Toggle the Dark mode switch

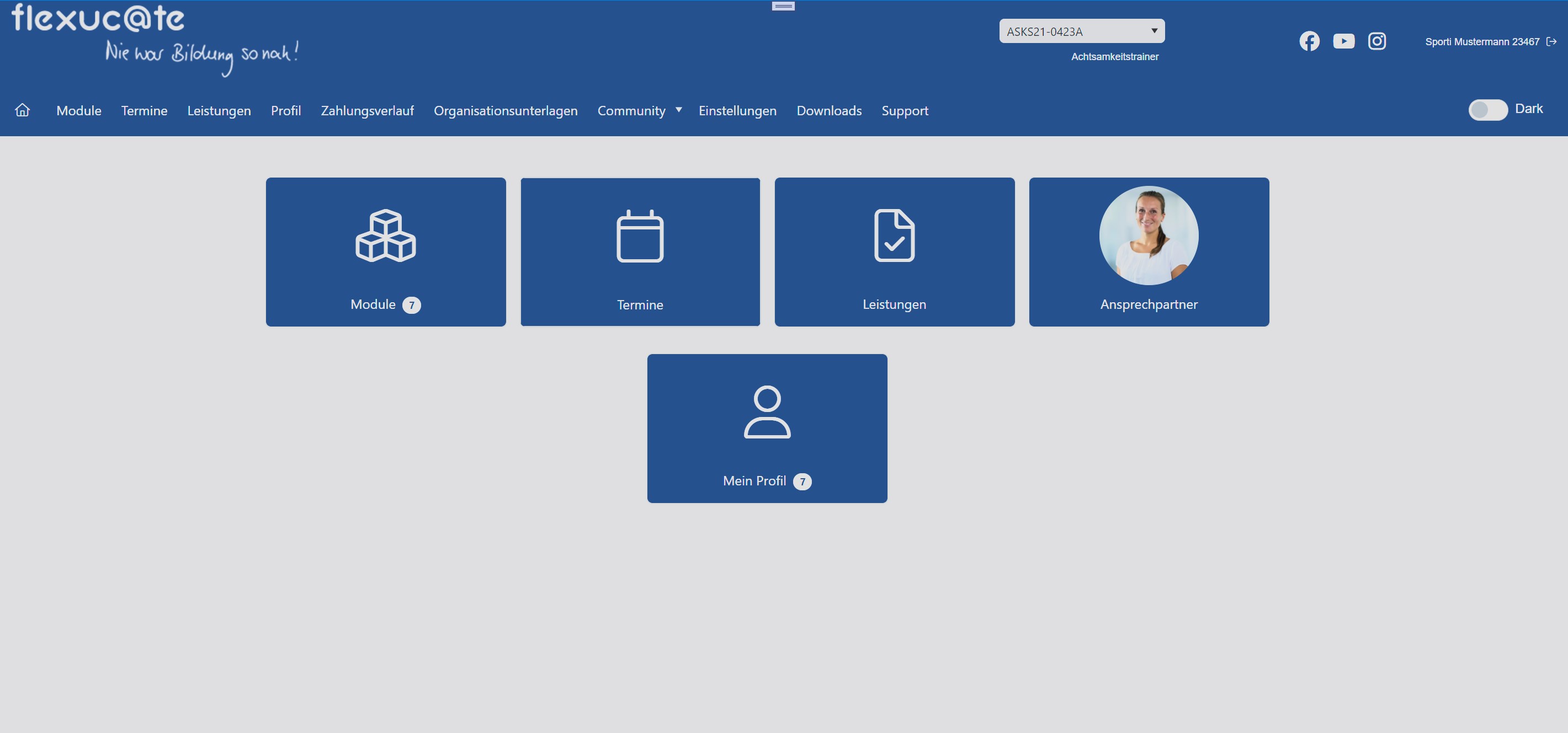[x=1487, y=110]
